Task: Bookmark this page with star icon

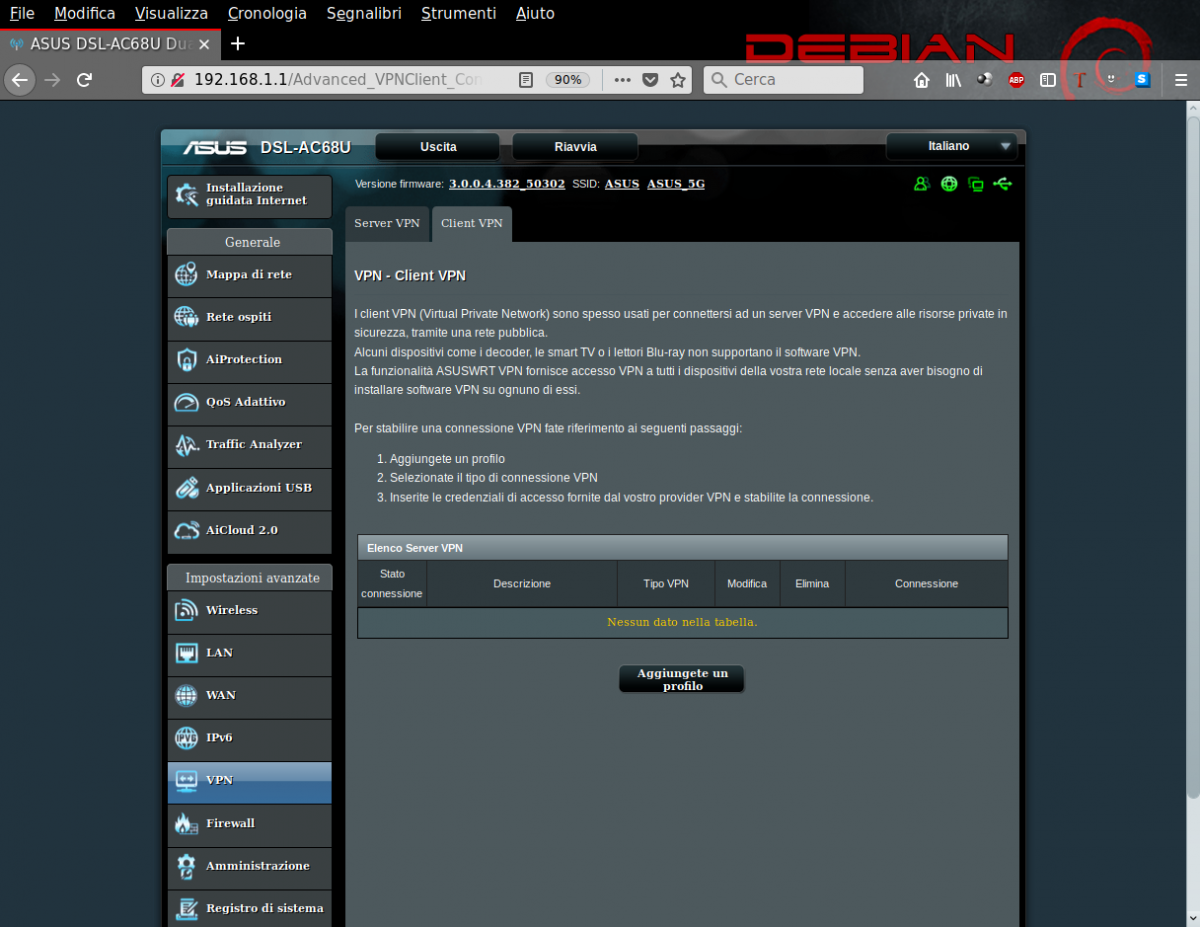Action: (x=678, y=80)
